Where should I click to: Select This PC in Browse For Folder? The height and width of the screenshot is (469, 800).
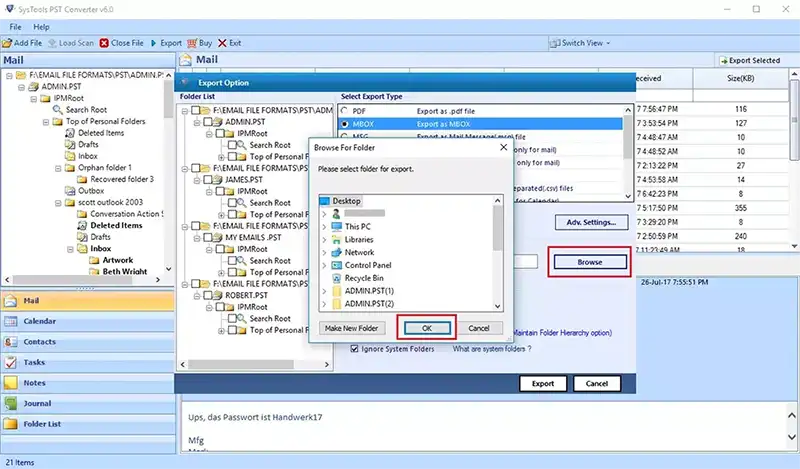tap(358, 227)
